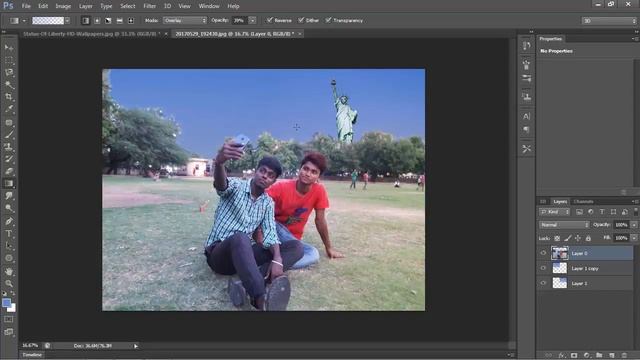
Task: Select the Pen tool
Action: coord(9,221)
